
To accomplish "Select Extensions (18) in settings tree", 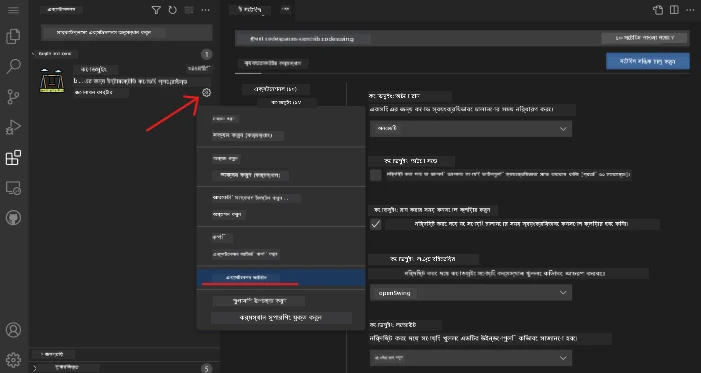I will point(275,89).
